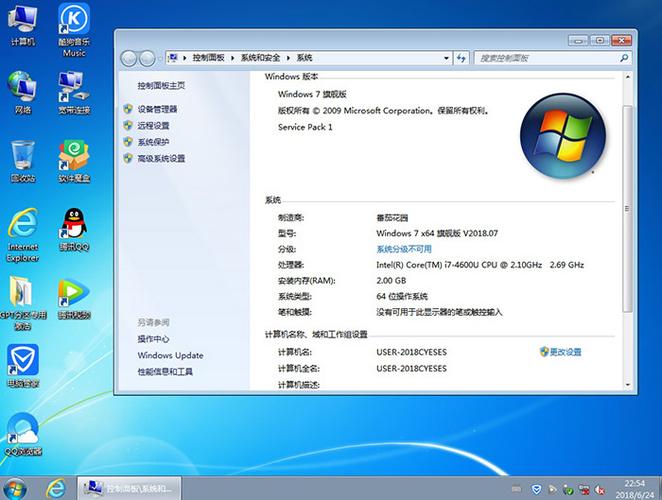Select the 网络 desktop icon
662x500 pixels.
click(22, 93)
